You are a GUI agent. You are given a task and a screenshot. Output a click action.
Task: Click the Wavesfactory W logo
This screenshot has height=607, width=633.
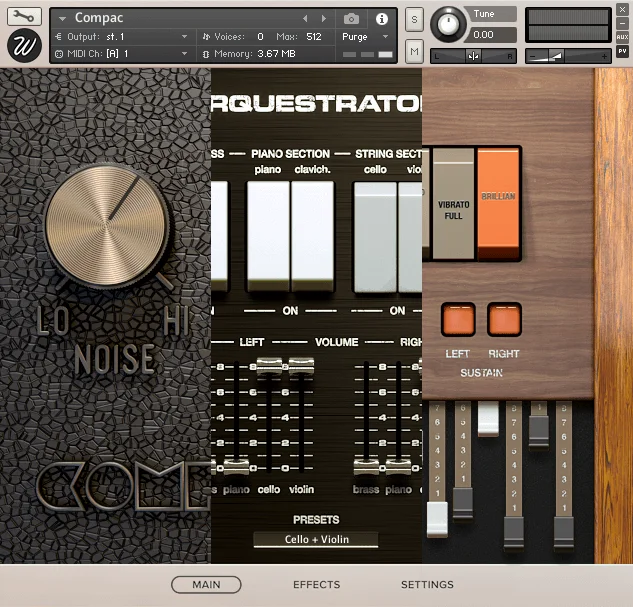click(x=24, y=45)
